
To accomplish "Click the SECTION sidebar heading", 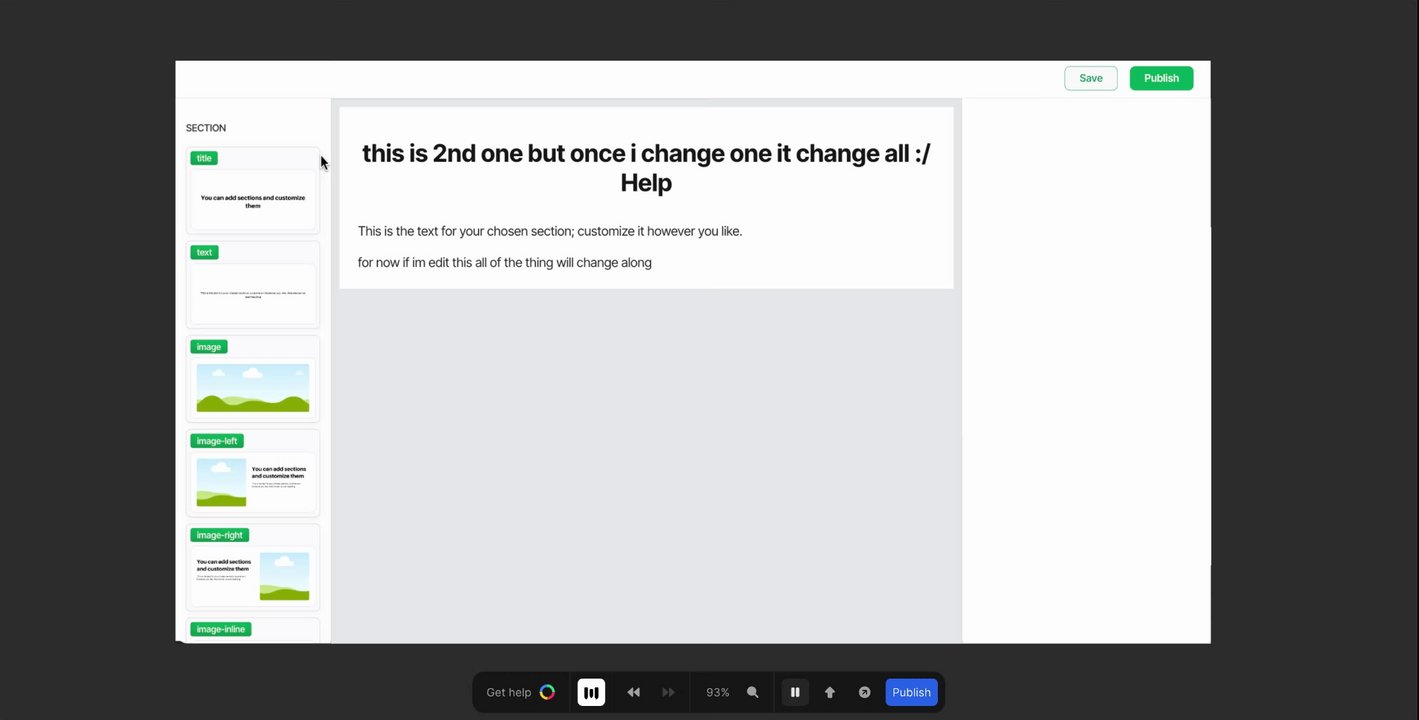I will pyautogui.click(x=206, y=128).
